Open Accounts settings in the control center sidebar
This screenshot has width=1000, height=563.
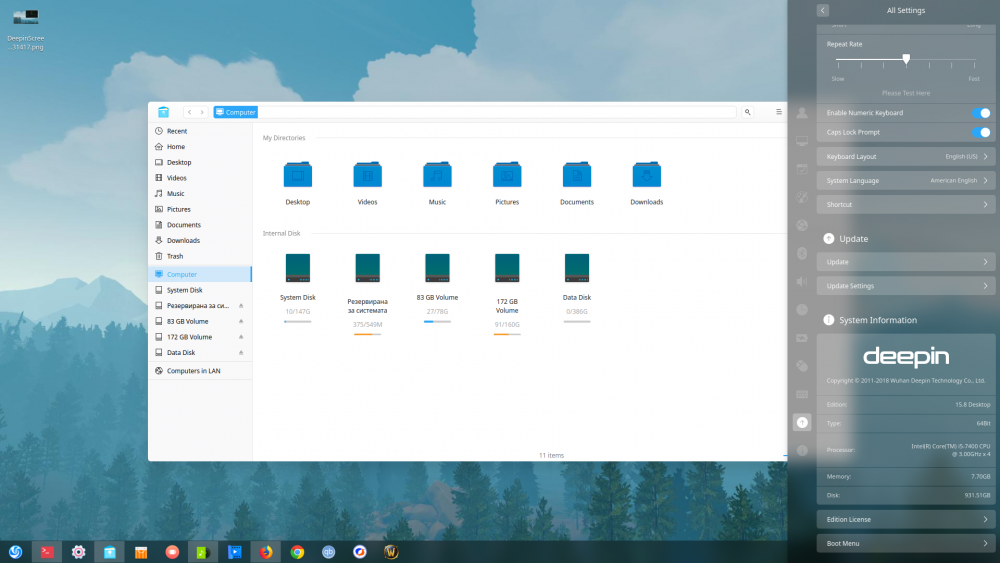(x=802, y=113)
